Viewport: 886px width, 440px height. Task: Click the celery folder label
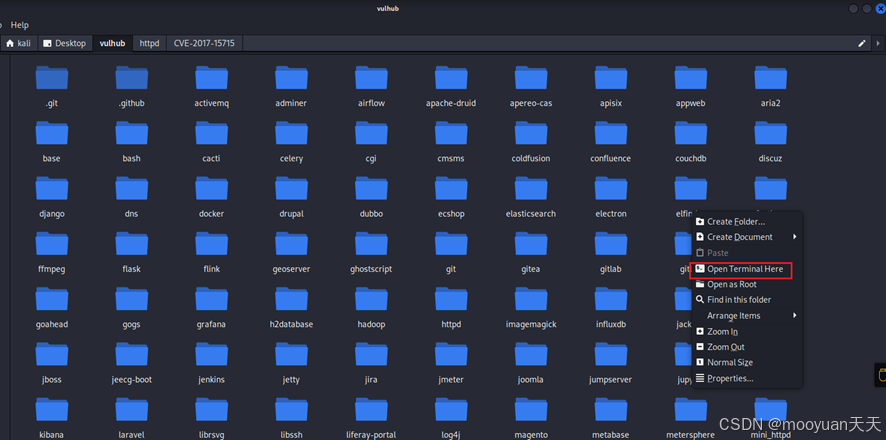tap(292, 159)
